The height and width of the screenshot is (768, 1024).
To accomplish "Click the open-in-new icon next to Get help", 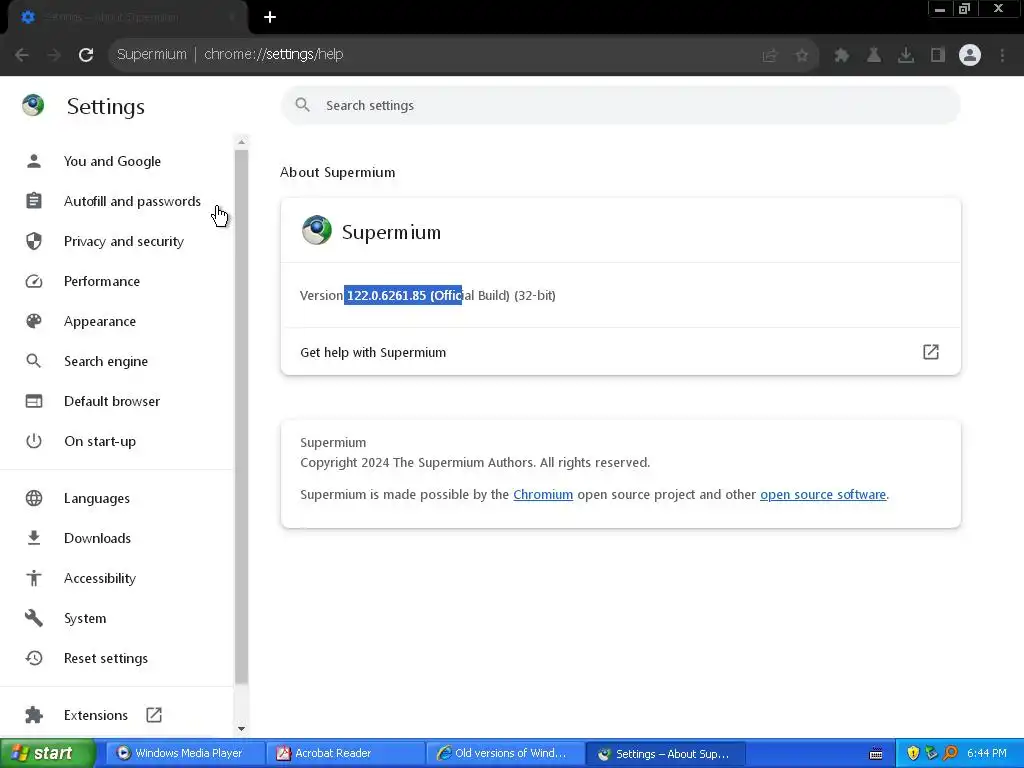I will coord(931,352).
